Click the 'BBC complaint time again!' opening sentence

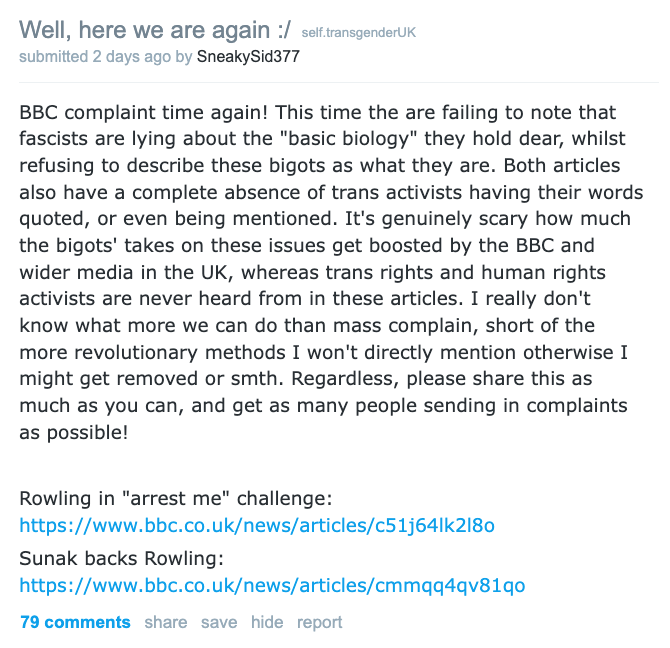[144, 113]
